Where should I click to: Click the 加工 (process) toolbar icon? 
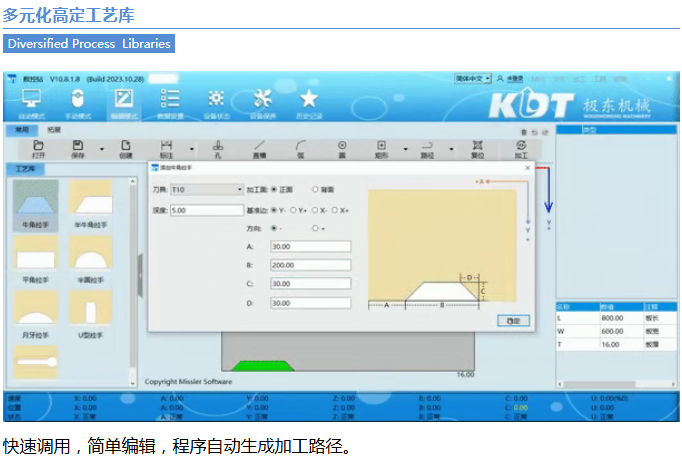[521, 149]
